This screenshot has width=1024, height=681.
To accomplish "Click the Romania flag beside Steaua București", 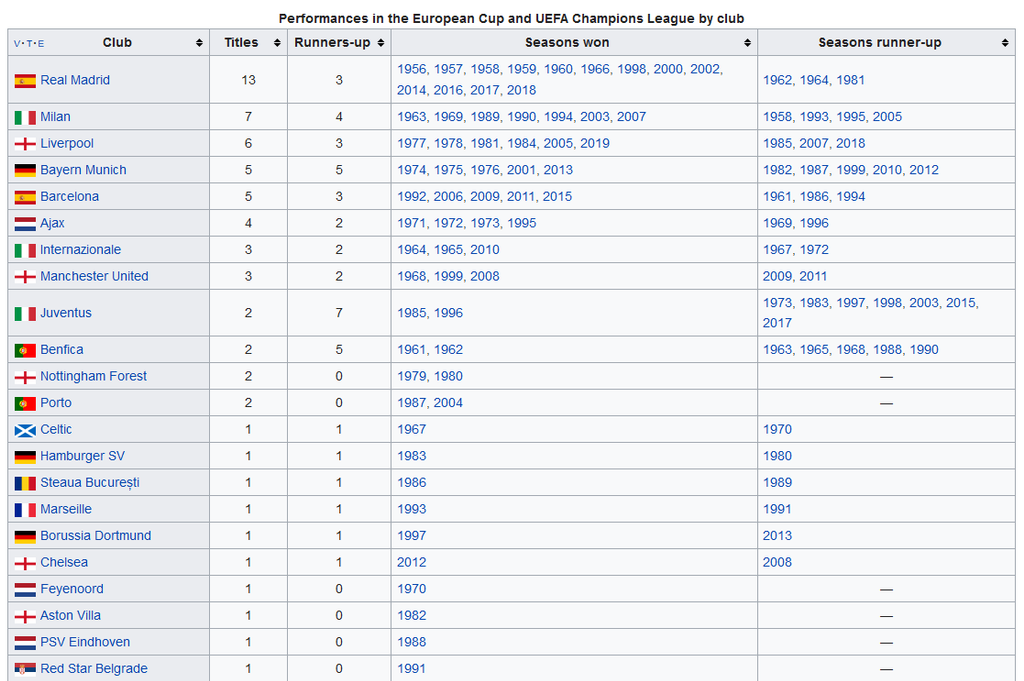I will coord(25,483).
